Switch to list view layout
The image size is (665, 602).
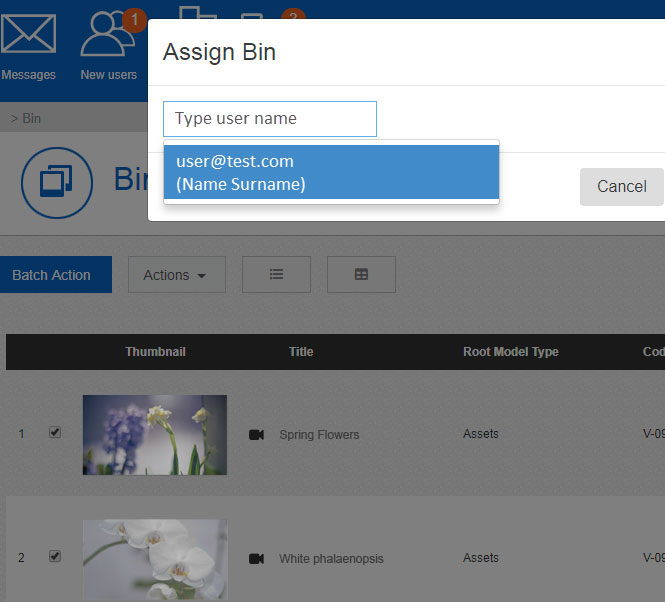[276, 275]
